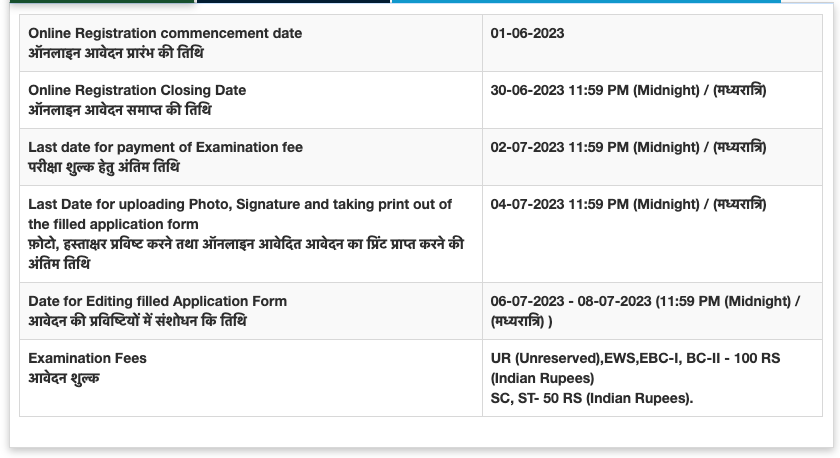Select the 01-06-2023 commencement date value
Viewport: 840px width, 458px height.
(527, 33)
